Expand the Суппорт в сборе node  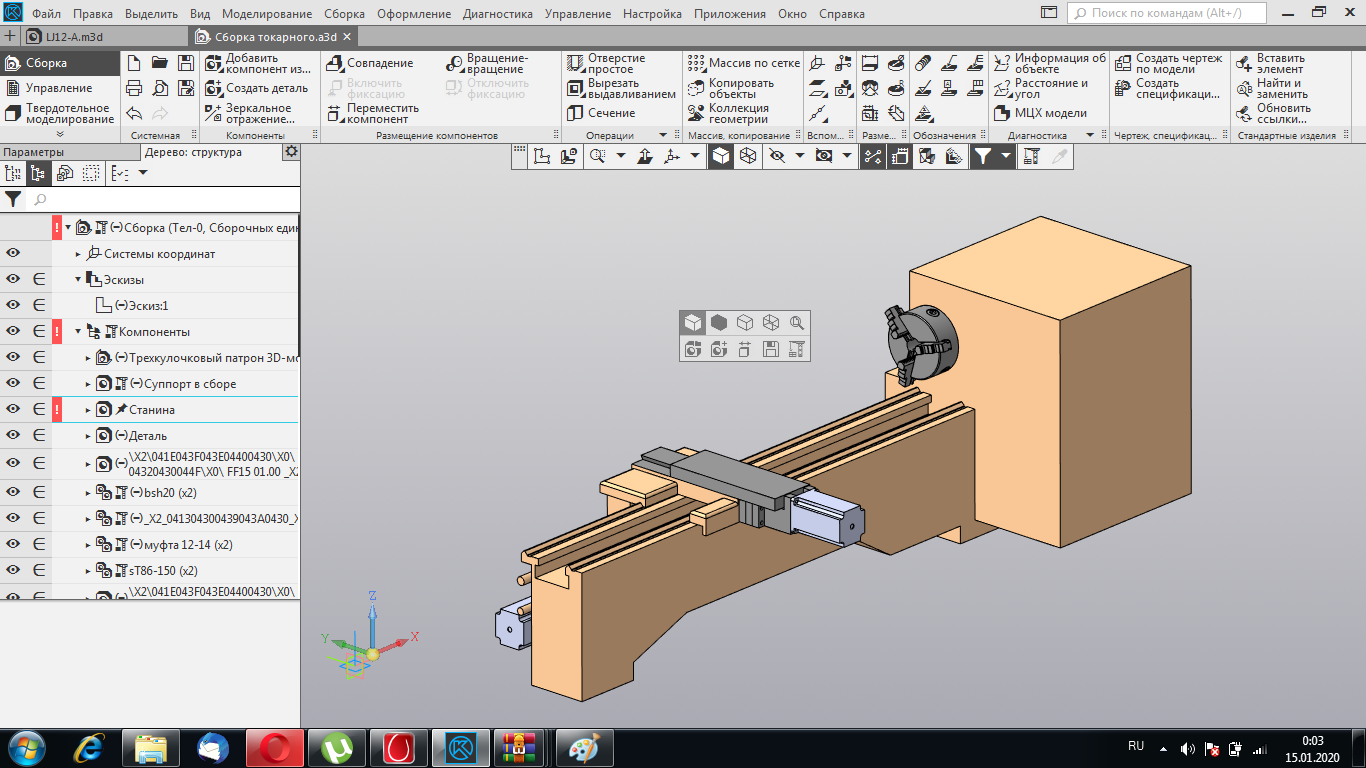coord(88,384)
